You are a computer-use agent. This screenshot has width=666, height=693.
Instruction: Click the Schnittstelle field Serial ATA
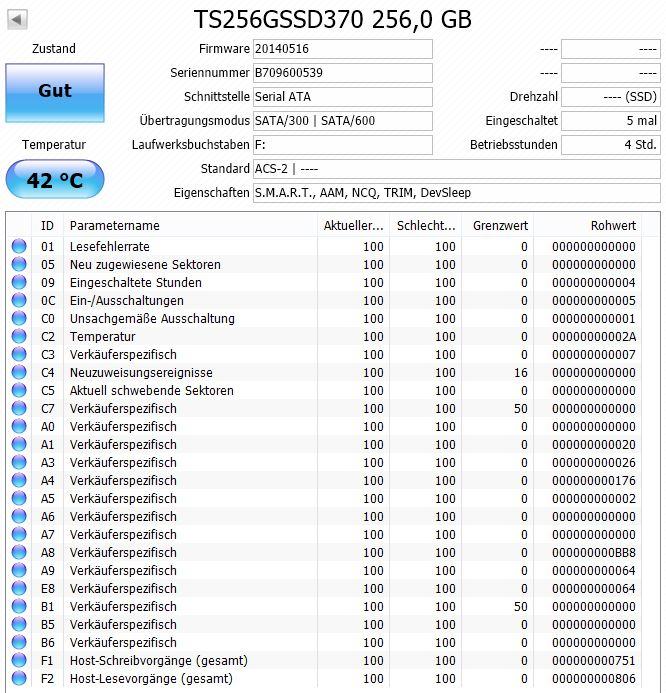(343, 97)
